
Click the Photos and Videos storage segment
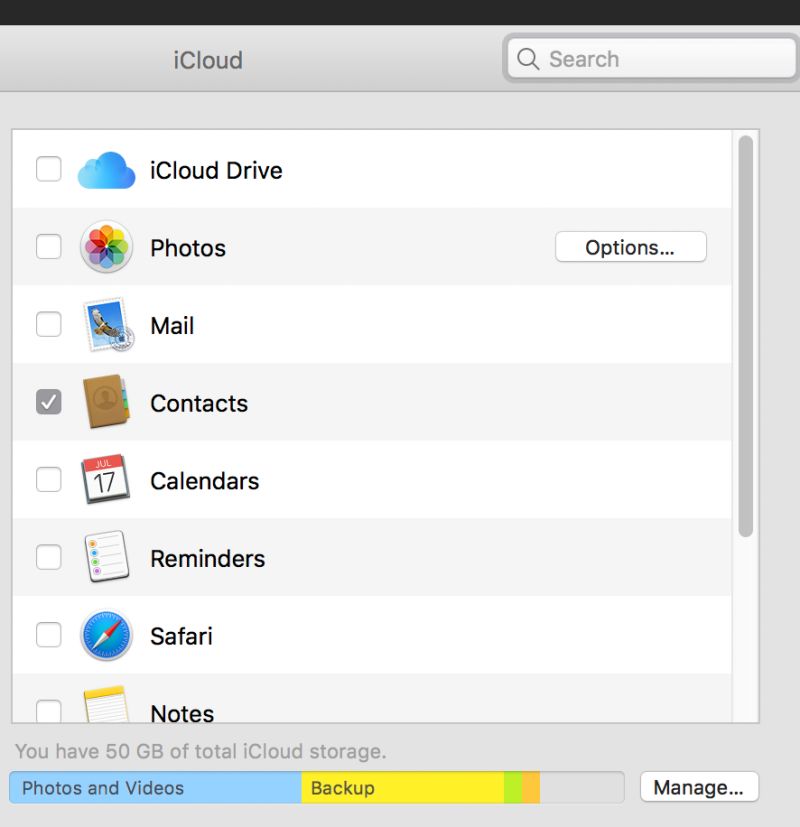[155, 787]
